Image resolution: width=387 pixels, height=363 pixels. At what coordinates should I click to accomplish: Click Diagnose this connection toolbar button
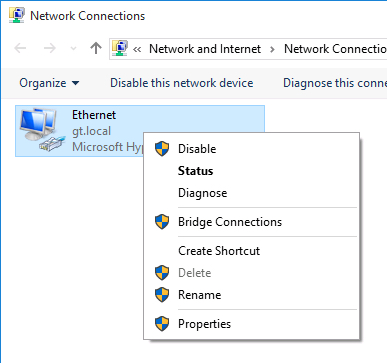(335, 83)
